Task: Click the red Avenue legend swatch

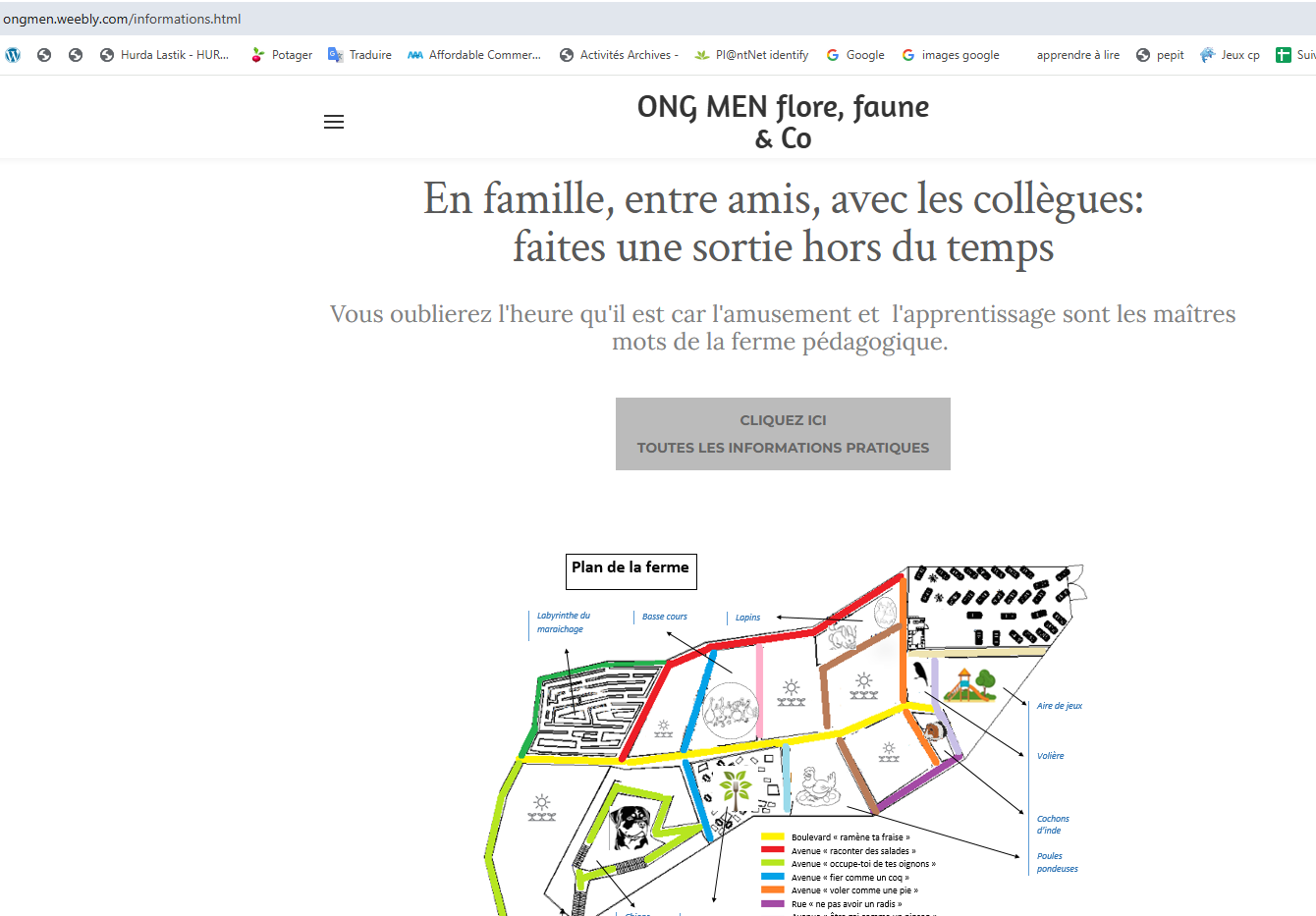Action: pyautogui.click(x=773, y=850)
